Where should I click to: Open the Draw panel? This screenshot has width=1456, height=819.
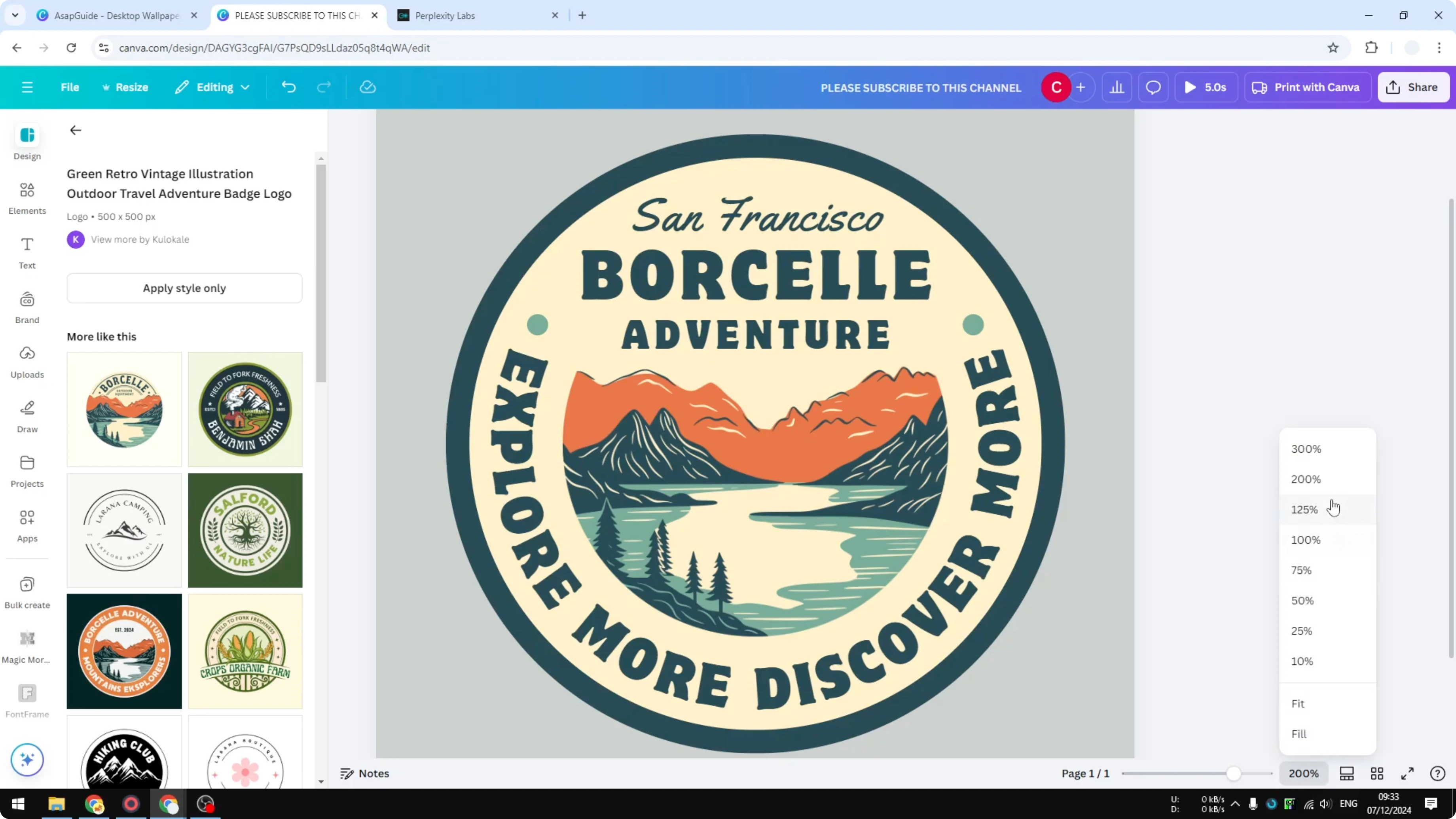click(x=27, y=417)
